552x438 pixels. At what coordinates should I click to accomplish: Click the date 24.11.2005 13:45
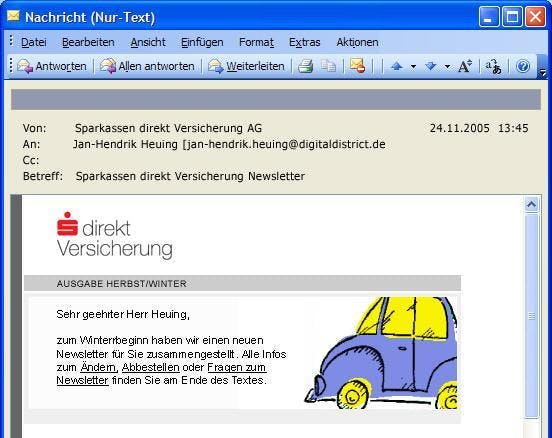coord(479,128)
